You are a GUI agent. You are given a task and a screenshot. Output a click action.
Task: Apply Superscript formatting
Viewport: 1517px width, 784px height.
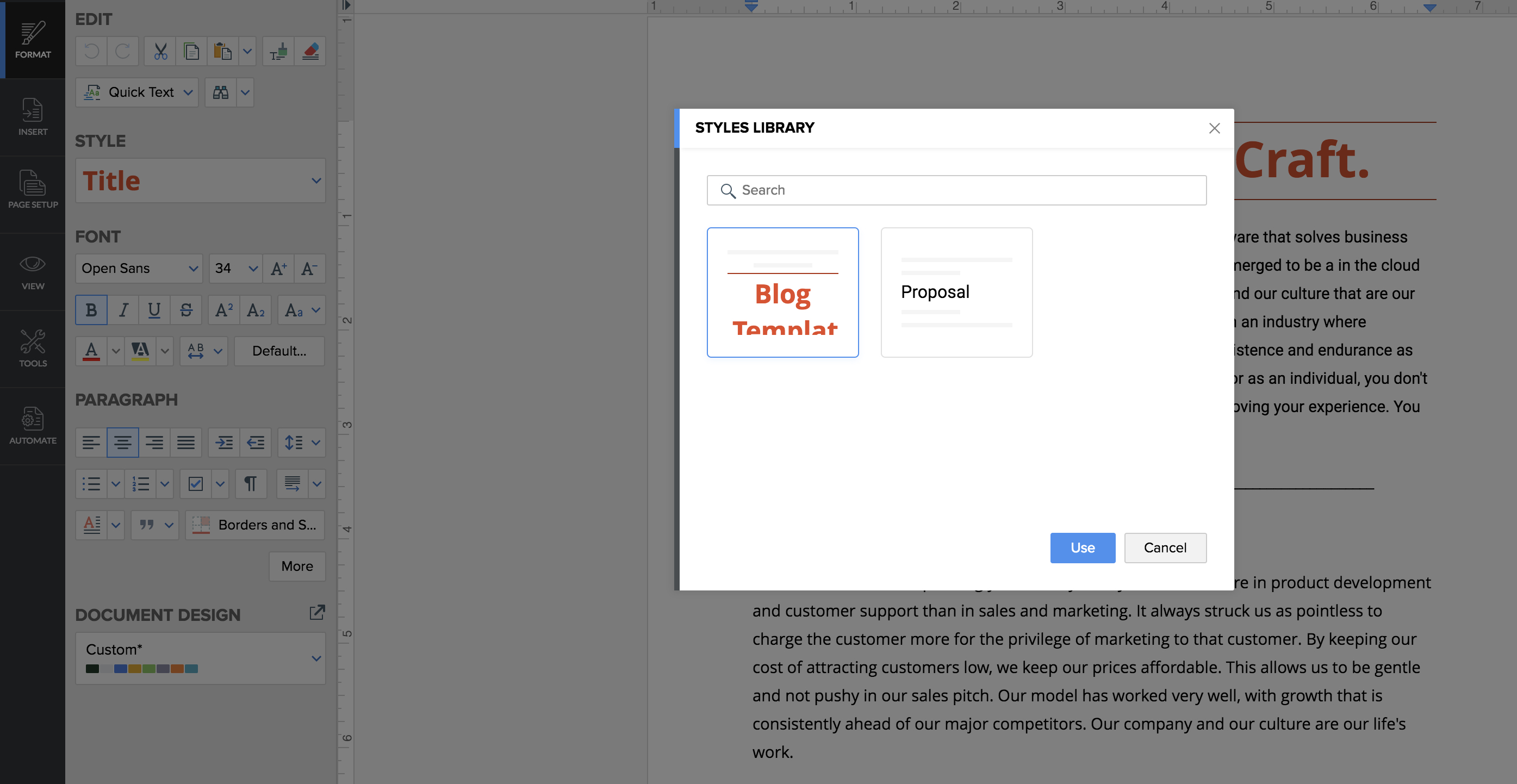(x=224, y=310)
